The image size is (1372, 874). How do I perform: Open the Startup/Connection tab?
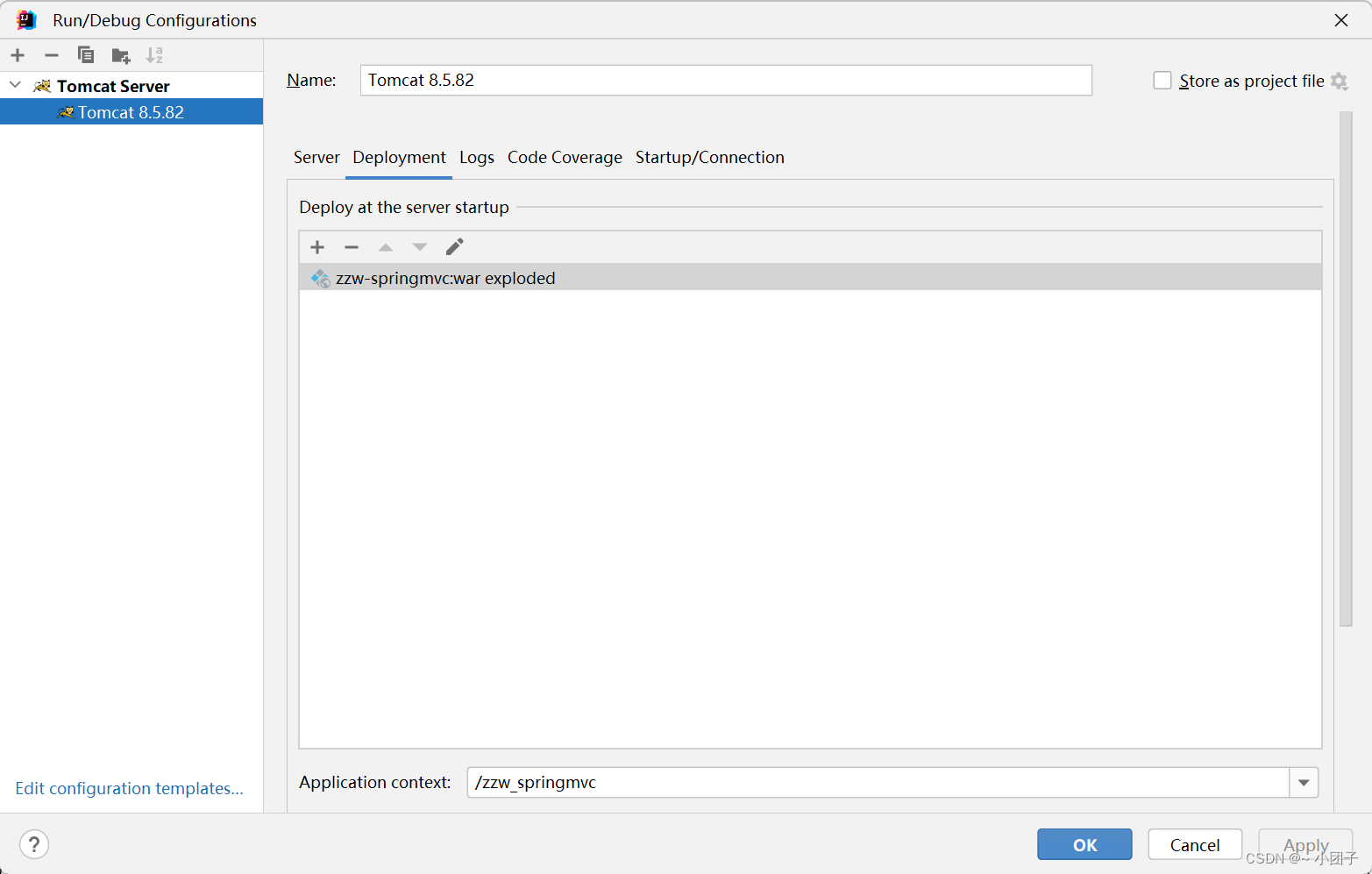pos(710,157)
